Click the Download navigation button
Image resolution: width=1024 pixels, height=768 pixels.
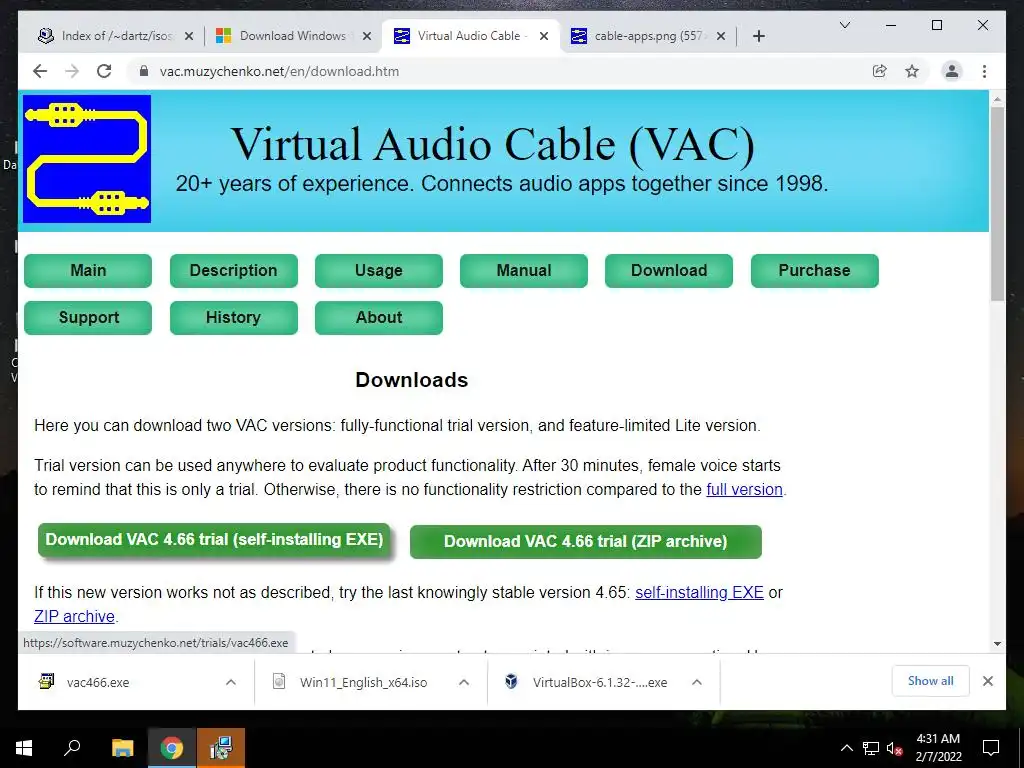tap(669, 270)
